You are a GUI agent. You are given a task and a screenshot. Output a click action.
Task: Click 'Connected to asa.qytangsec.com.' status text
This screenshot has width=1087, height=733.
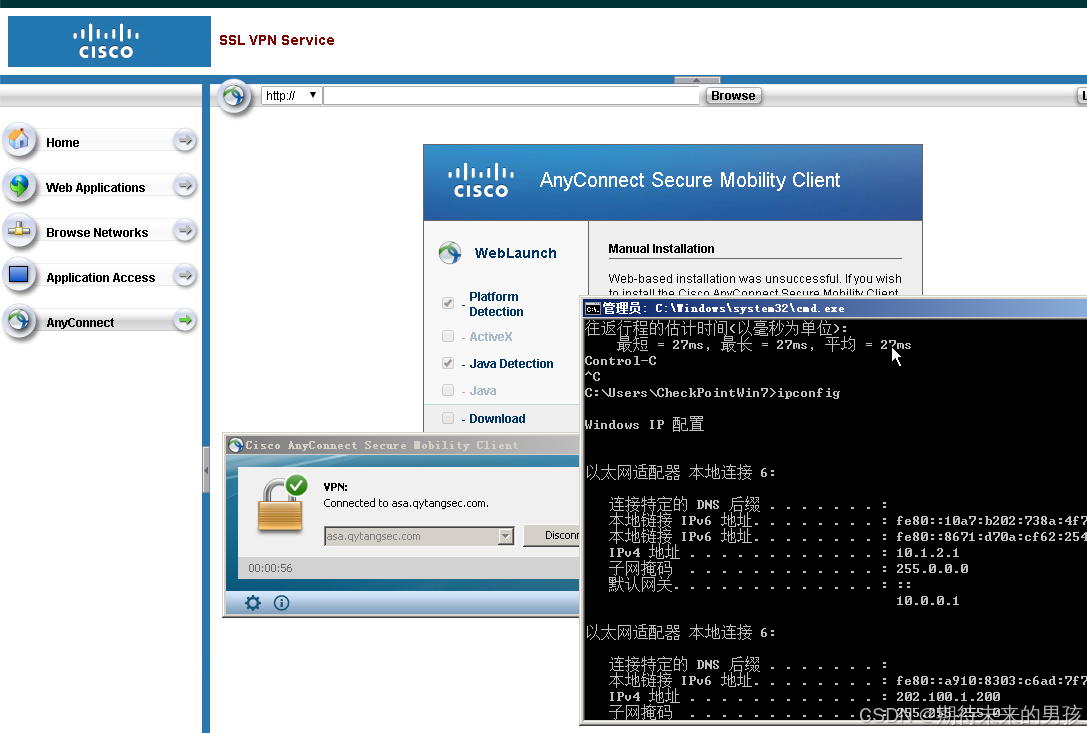coord(406,503)
